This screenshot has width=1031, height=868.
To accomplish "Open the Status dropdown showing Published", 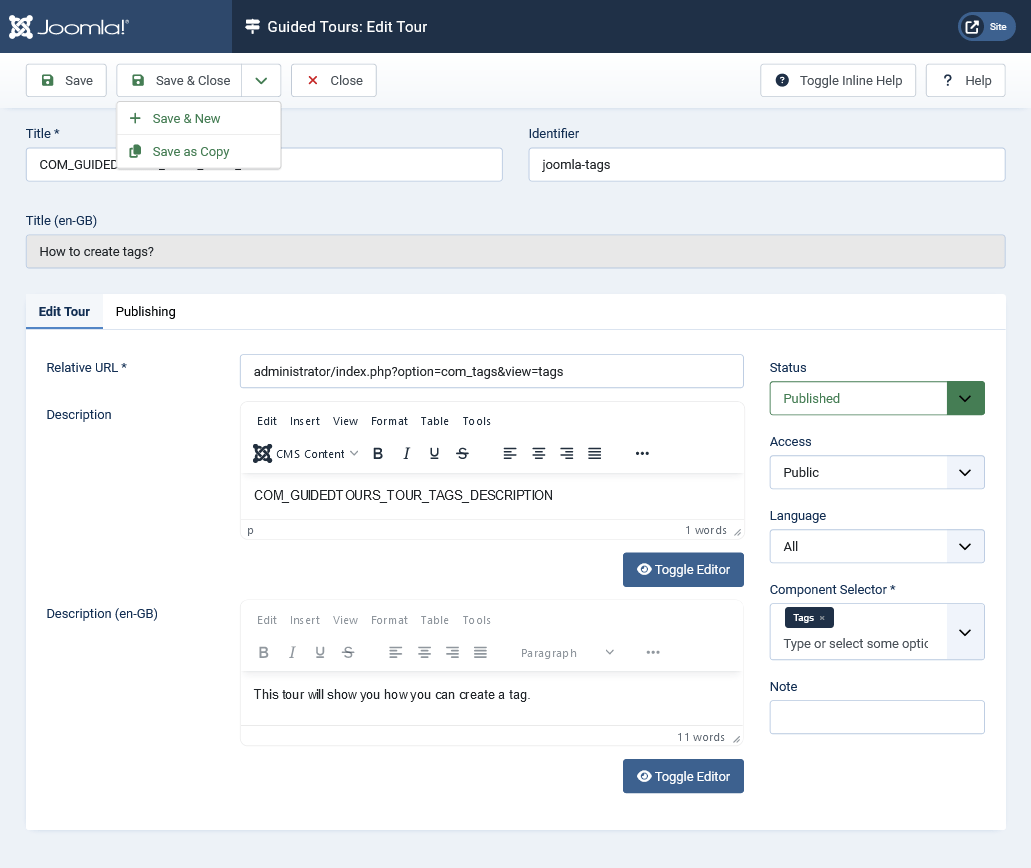I will click(877, 398).
